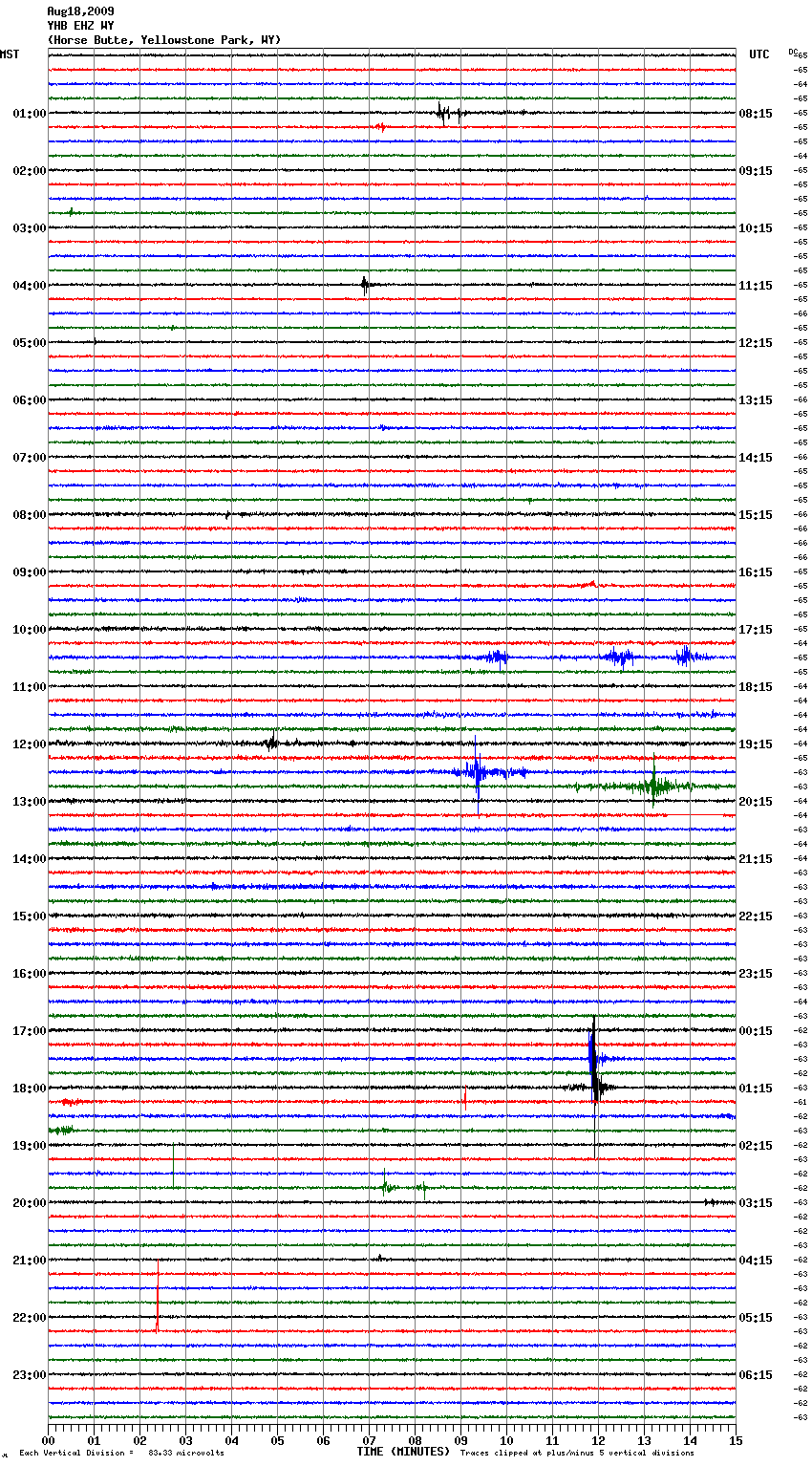Click the 01:15 UTC time label

756,1089
